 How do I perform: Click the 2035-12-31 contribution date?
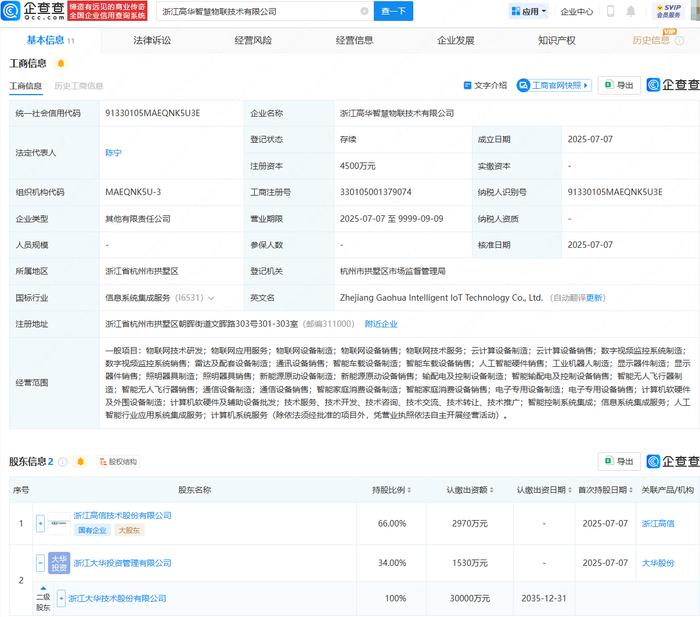[x=544, y=598]
